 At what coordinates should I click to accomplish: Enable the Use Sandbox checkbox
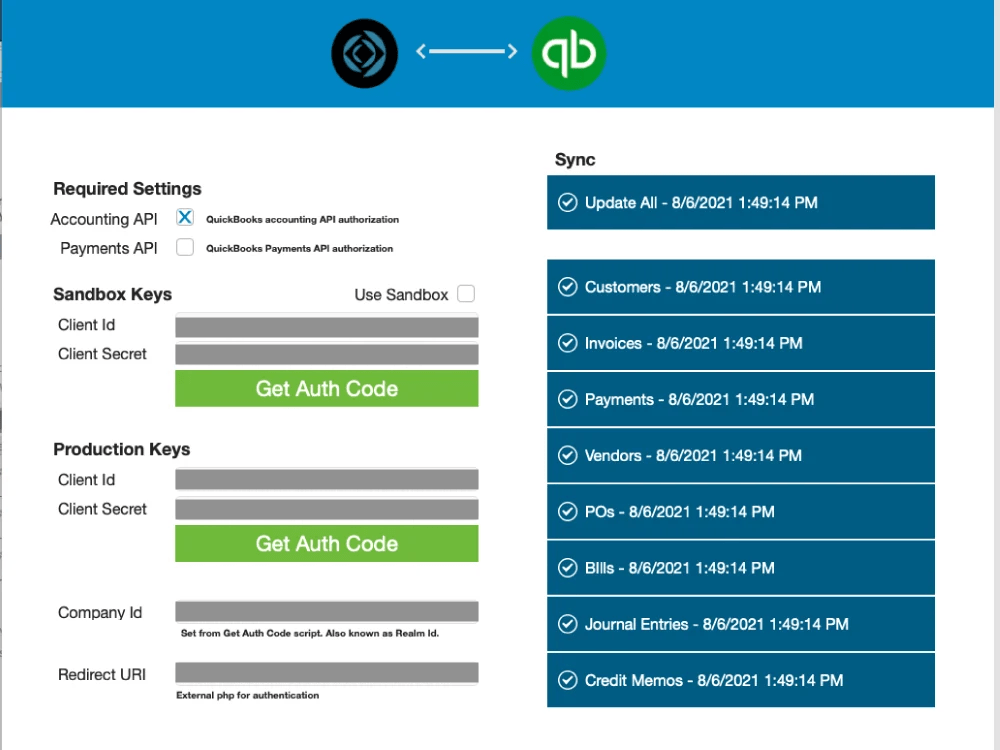click(466, 293)
